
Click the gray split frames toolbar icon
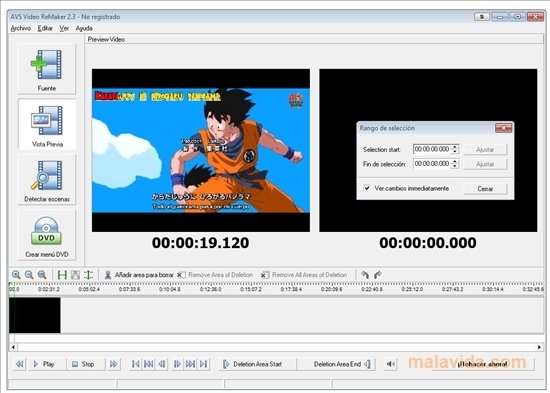pyautogui.click(x=75, y=275)
